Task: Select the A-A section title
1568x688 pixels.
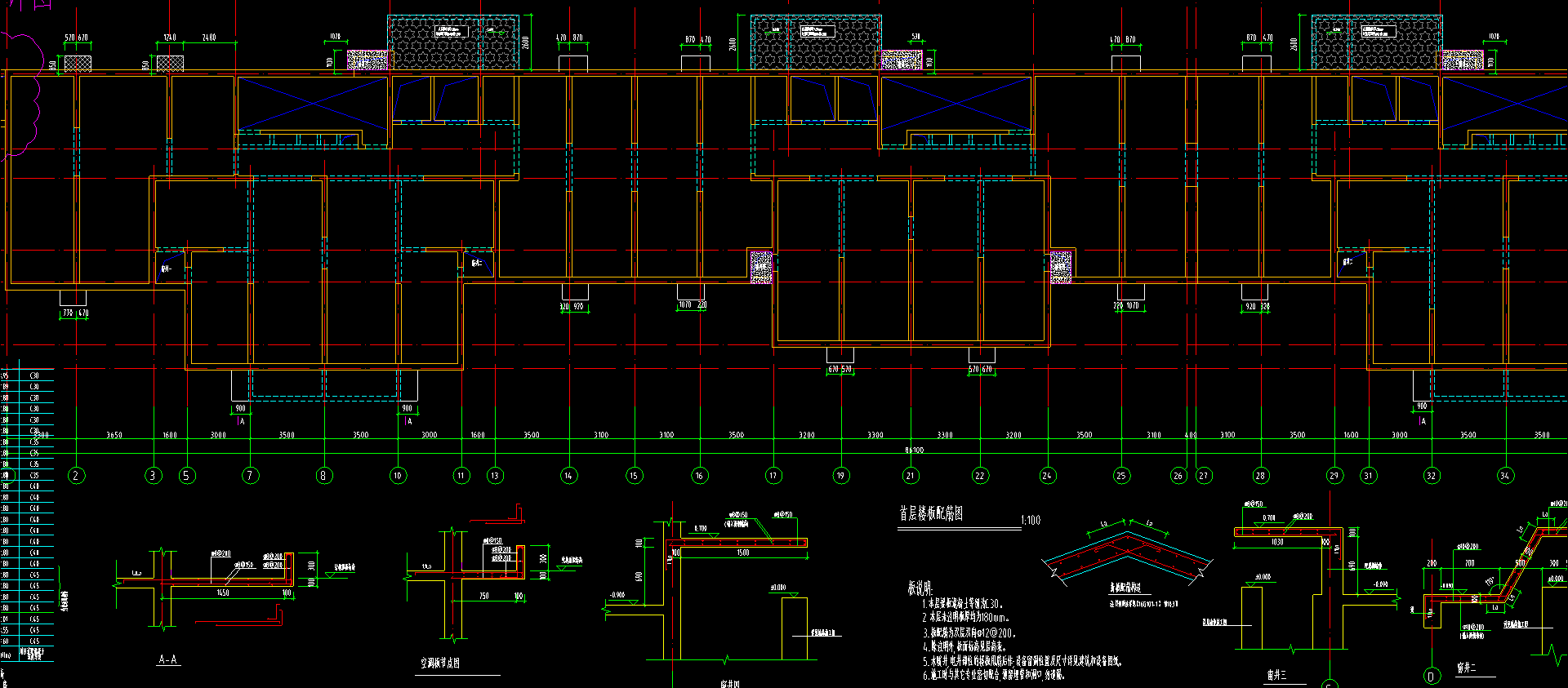Action: click(x=167, y=659)
